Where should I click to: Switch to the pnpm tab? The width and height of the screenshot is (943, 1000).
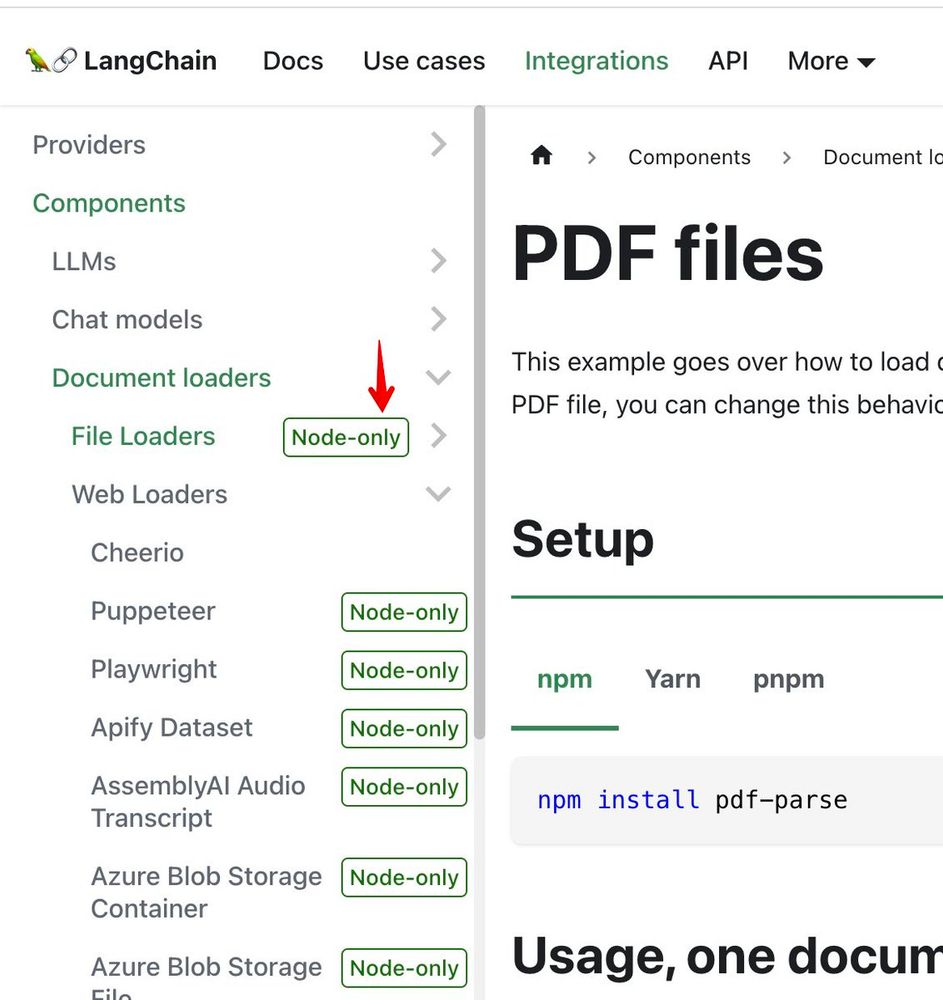coord(789,679)
